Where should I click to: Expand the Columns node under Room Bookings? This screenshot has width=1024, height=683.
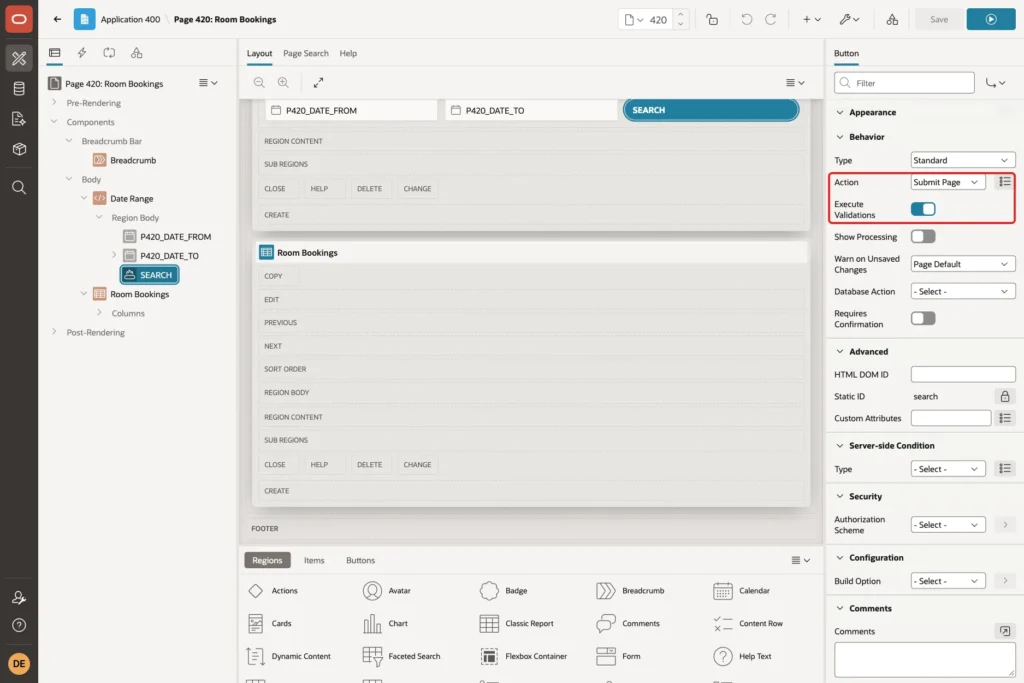[99, 313]
